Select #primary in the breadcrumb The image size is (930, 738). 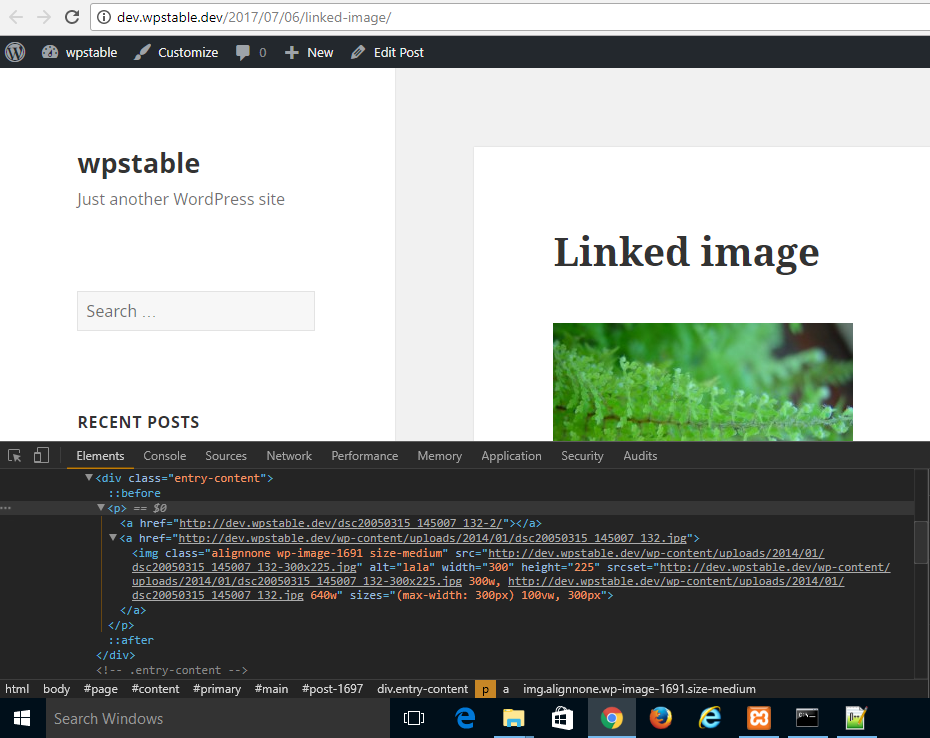(217, 689)
